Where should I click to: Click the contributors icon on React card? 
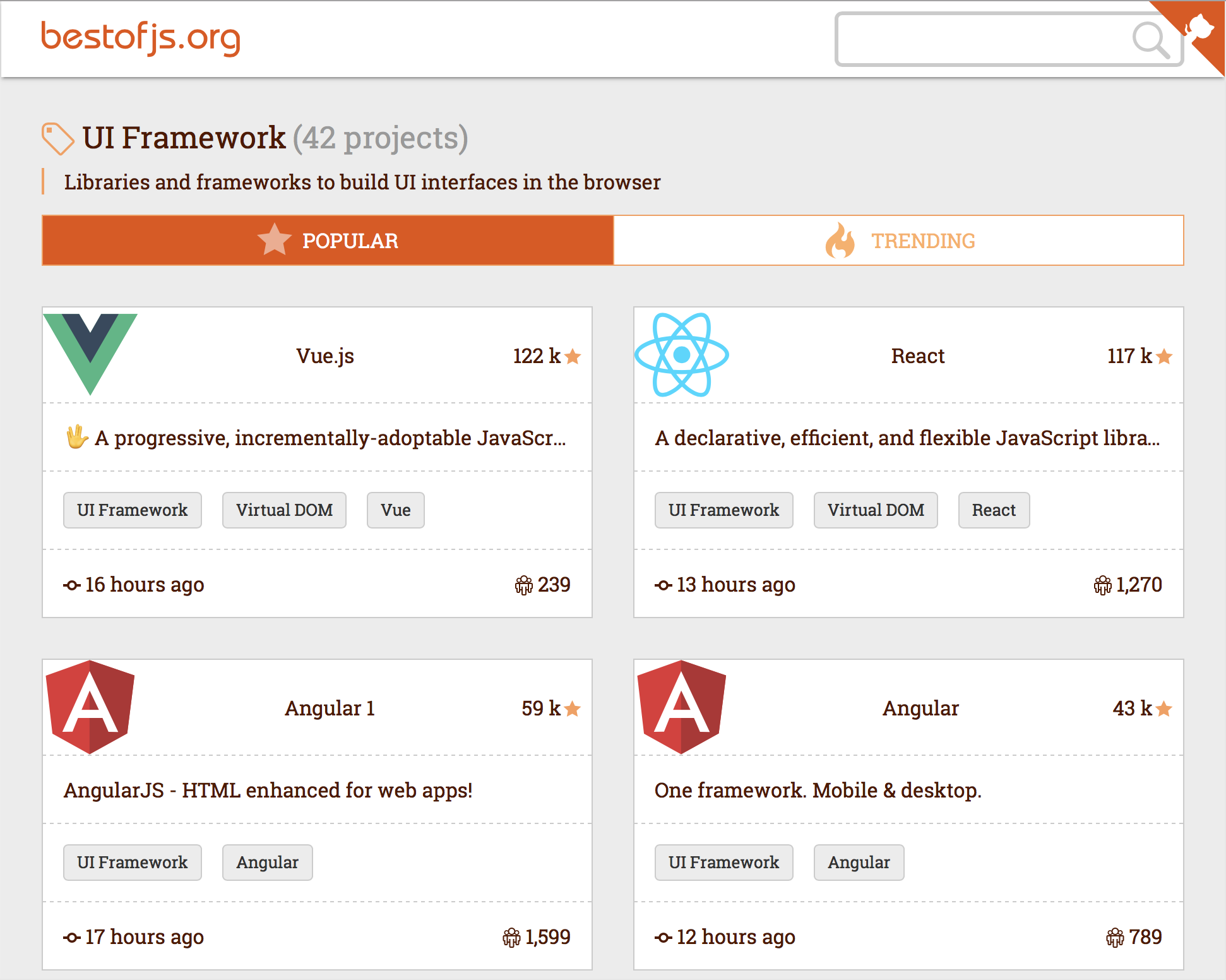pos(1102,585)
